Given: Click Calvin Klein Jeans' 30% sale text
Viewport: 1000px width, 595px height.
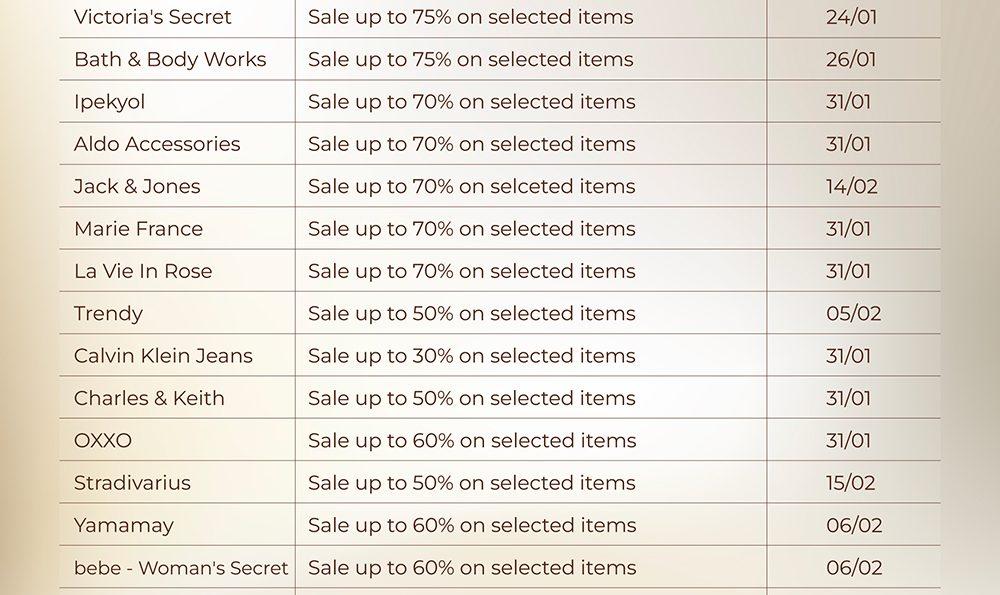Looking at the screenshot, I should 471,356.
